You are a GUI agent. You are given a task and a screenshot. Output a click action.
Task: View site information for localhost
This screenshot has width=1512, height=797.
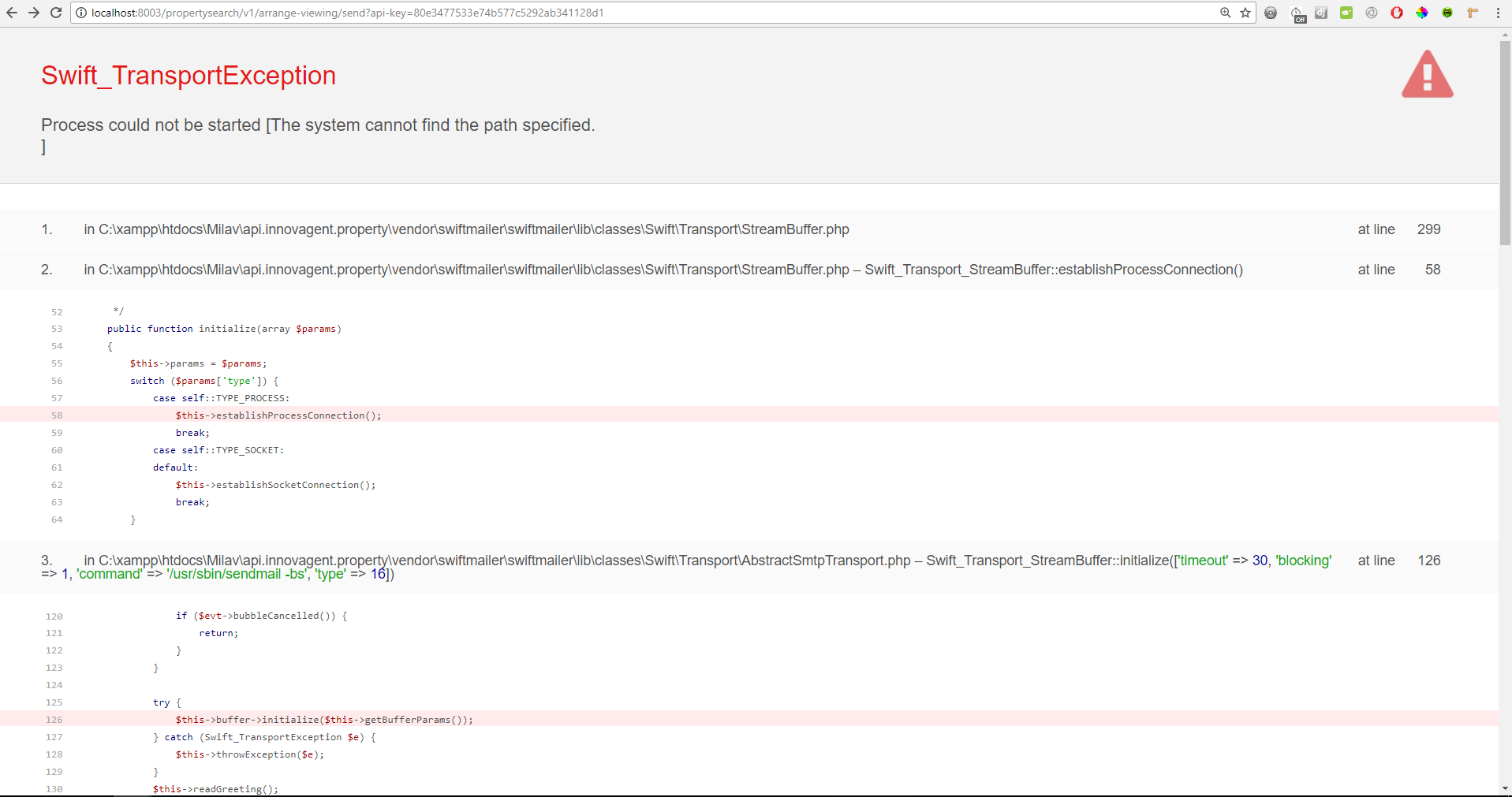[81, 13]
